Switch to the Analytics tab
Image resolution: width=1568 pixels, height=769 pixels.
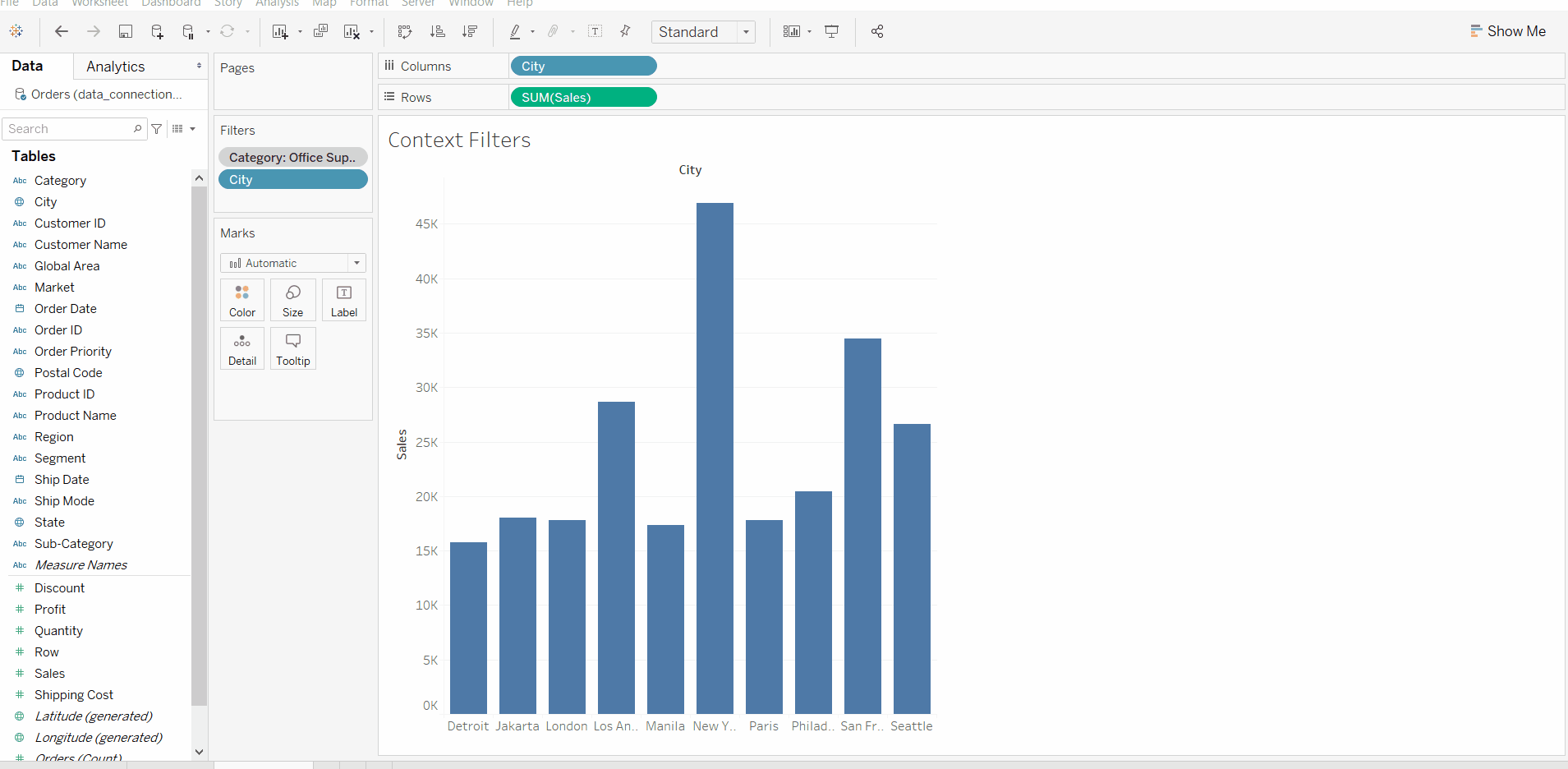click(x=115, y=66)
